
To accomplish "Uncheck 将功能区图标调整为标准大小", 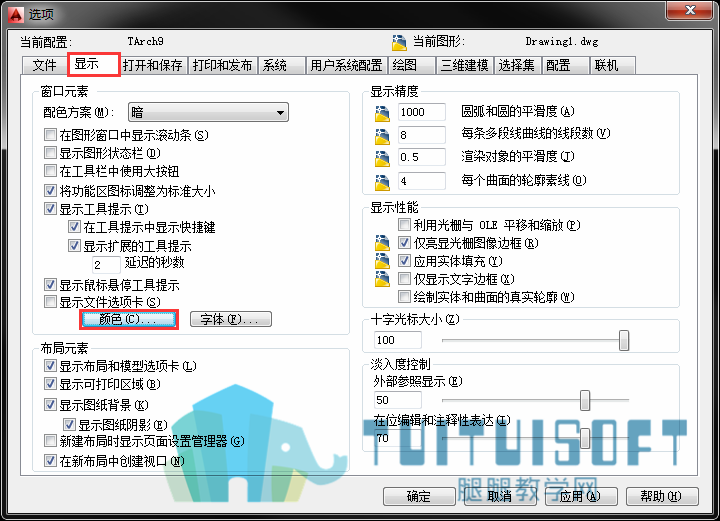I will pyautogui.click(x=50, y=190).
